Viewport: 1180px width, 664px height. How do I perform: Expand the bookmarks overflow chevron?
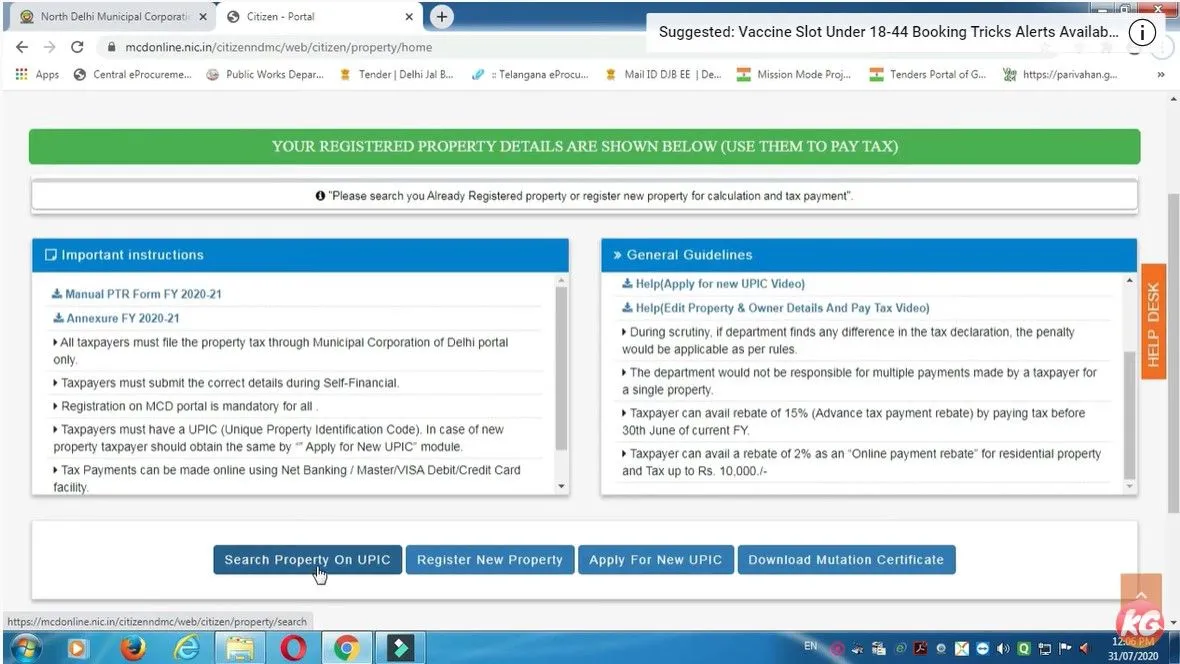[1161, 74]
